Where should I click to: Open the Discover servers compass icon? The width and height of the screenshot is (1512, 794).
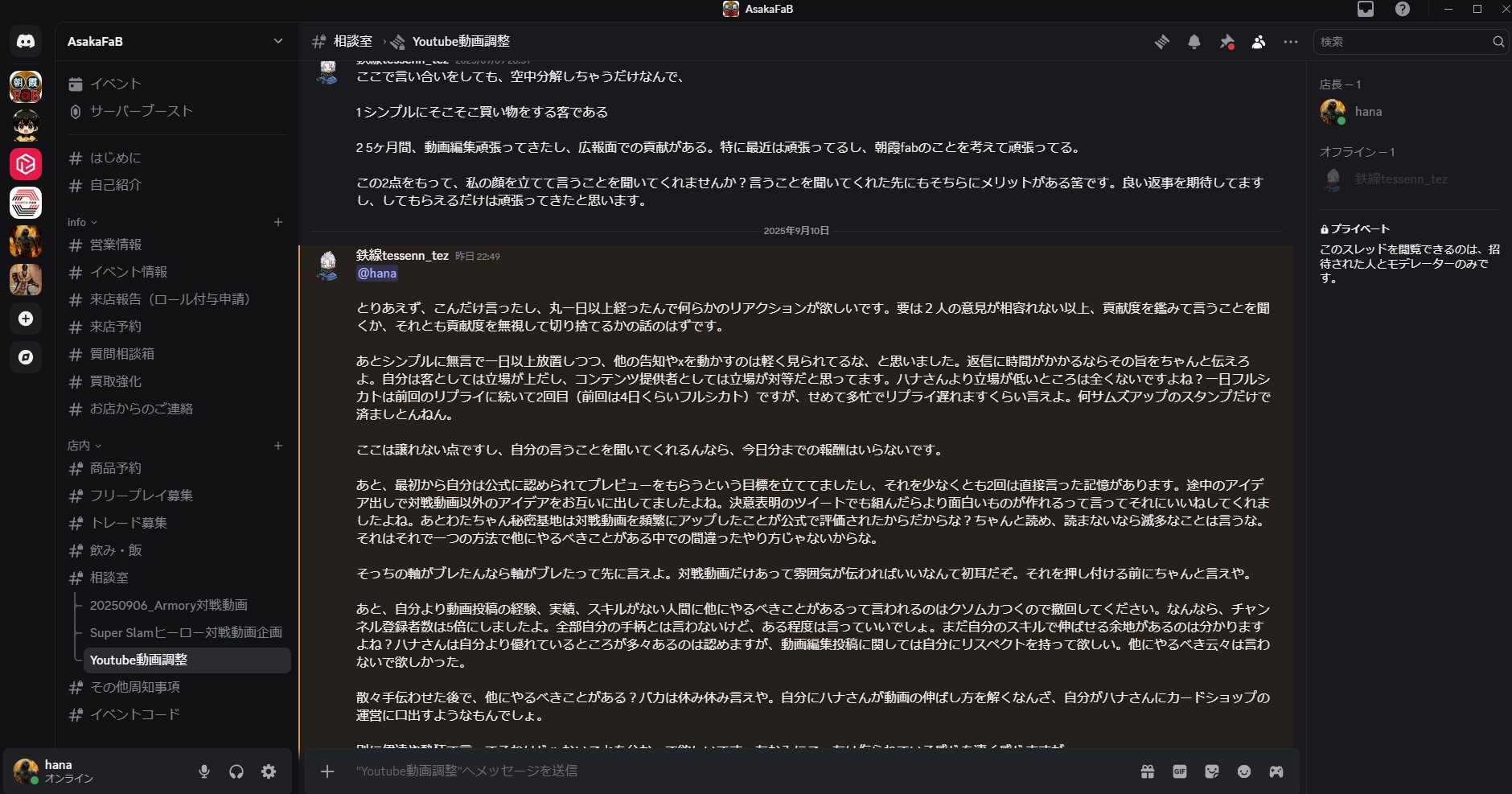point(26,357)
